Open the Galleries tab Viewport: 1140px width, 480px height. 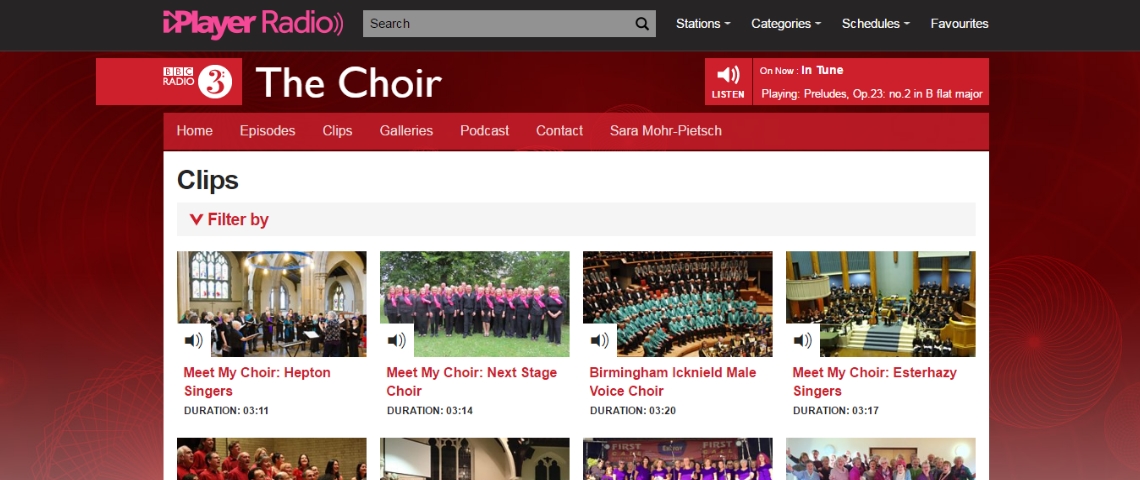[x=406, y=131]
